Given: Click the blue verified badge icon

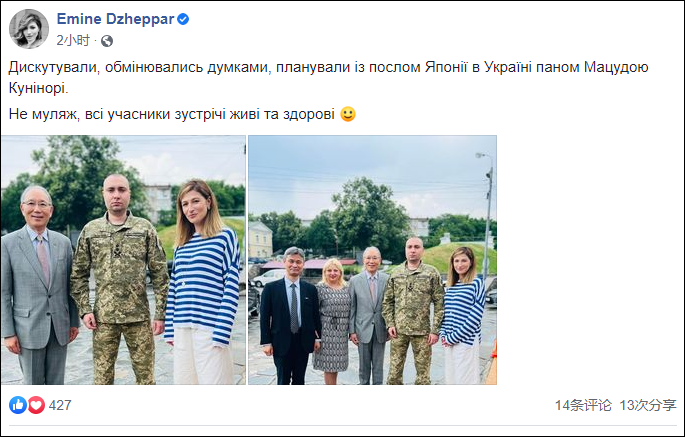Looking at the screenshot, I should tap(183, 19).
